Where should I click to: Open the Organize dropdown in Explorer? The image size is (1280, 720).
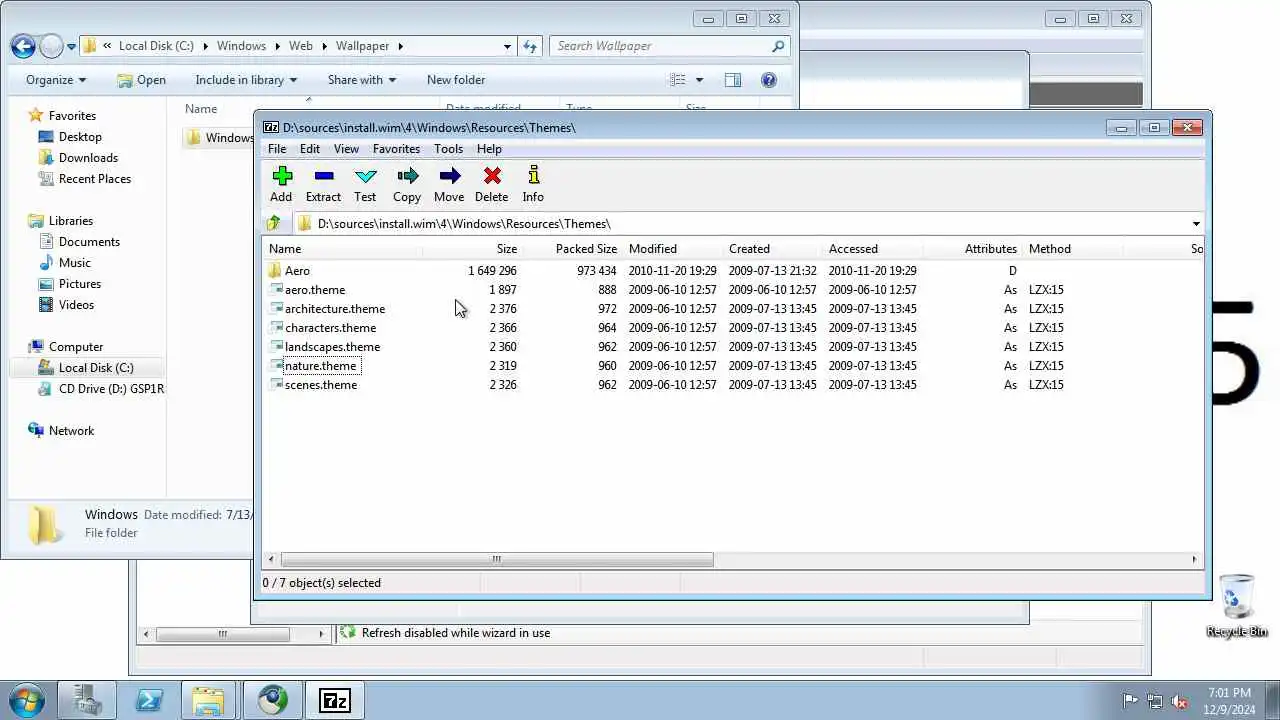[x=56, y=80]
